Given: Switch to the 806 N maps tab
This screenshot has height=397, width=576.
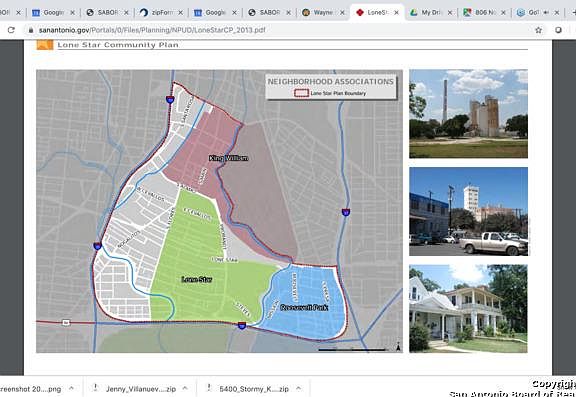Looking at the screenshot, I should click(485, 12).
